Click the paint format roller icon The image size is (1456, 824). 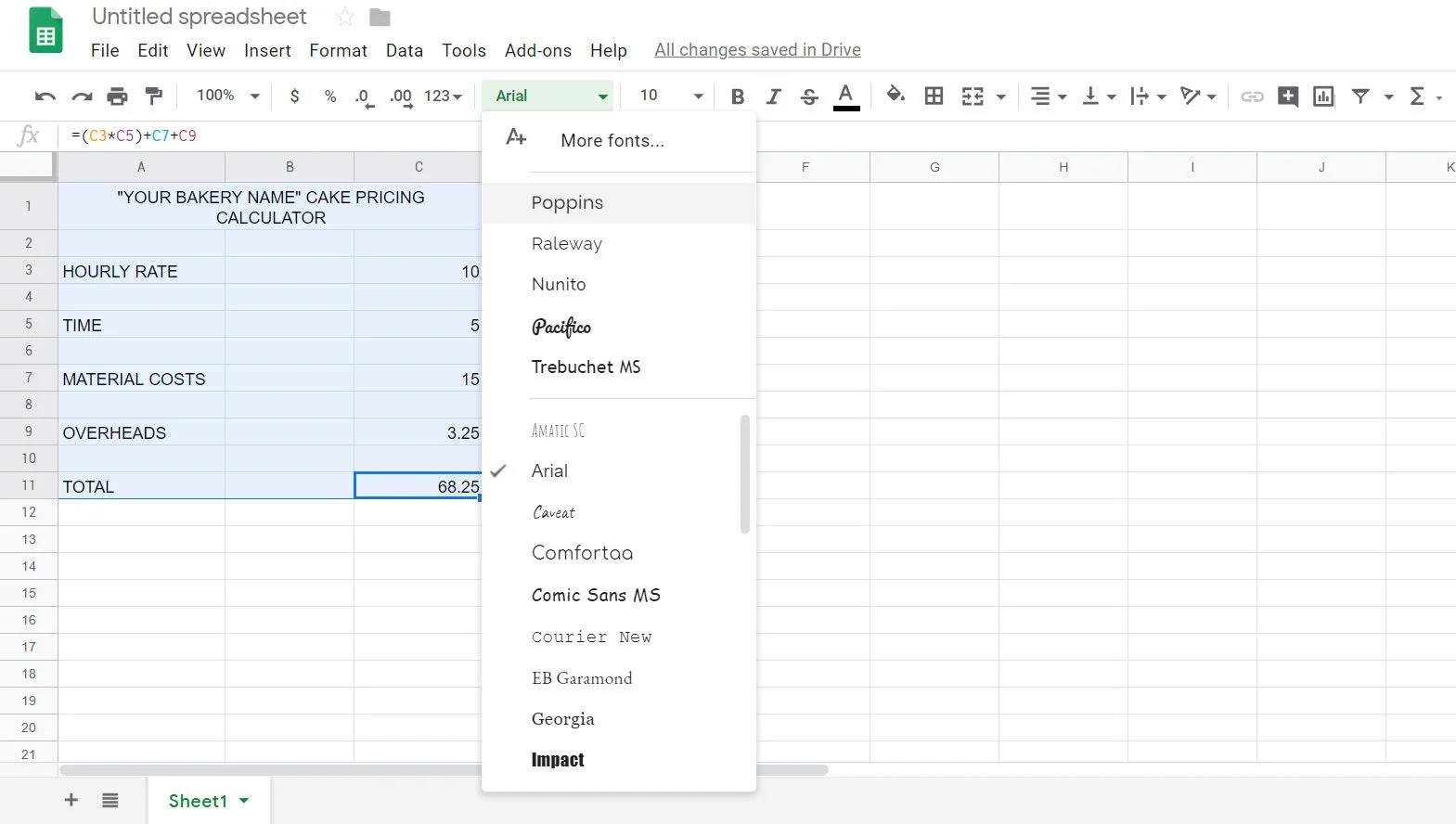(154, 96)
